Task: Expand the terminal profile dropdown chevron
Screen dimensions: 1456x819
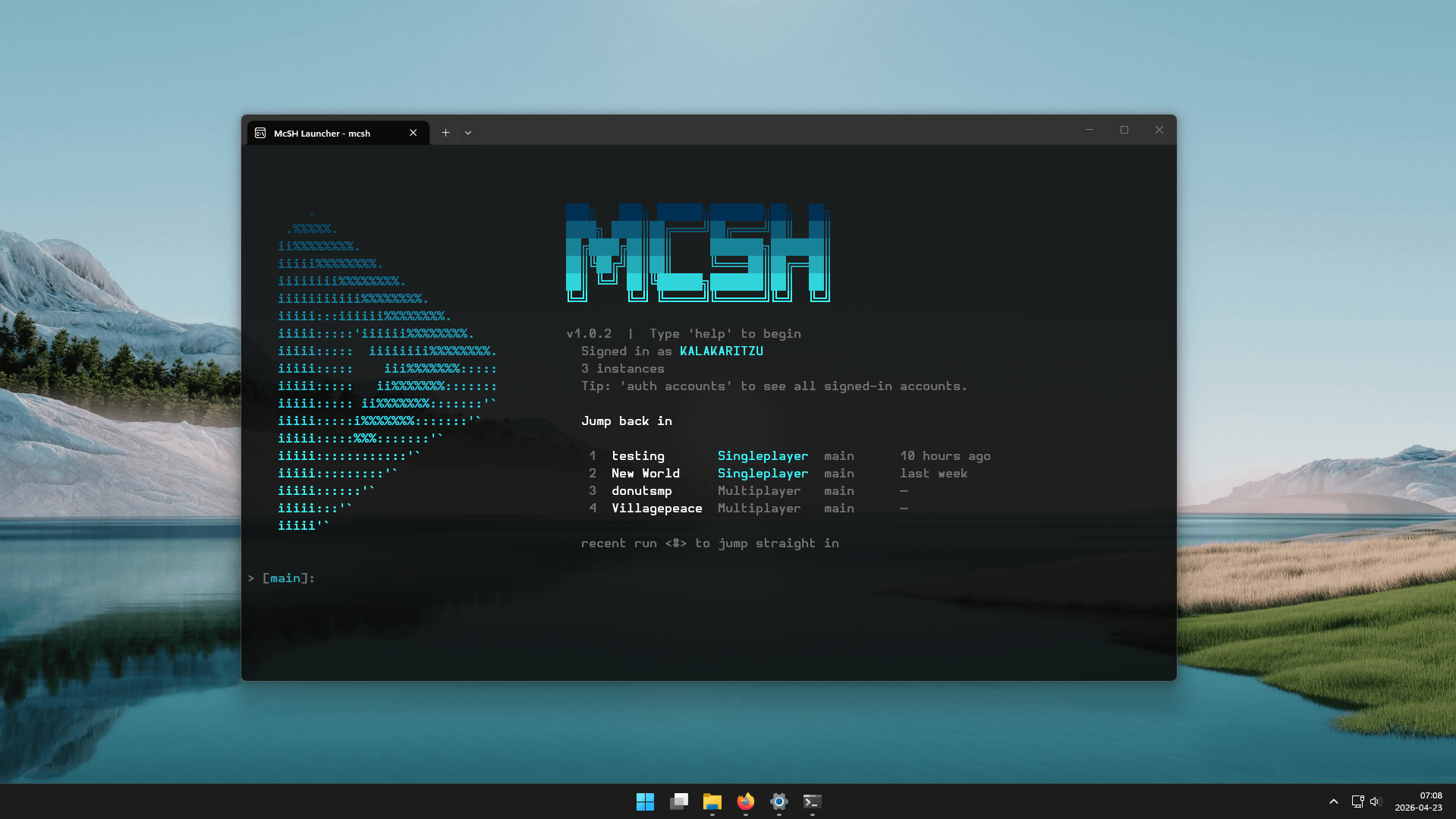Action: pyautogui.click(x=468, y=133)
